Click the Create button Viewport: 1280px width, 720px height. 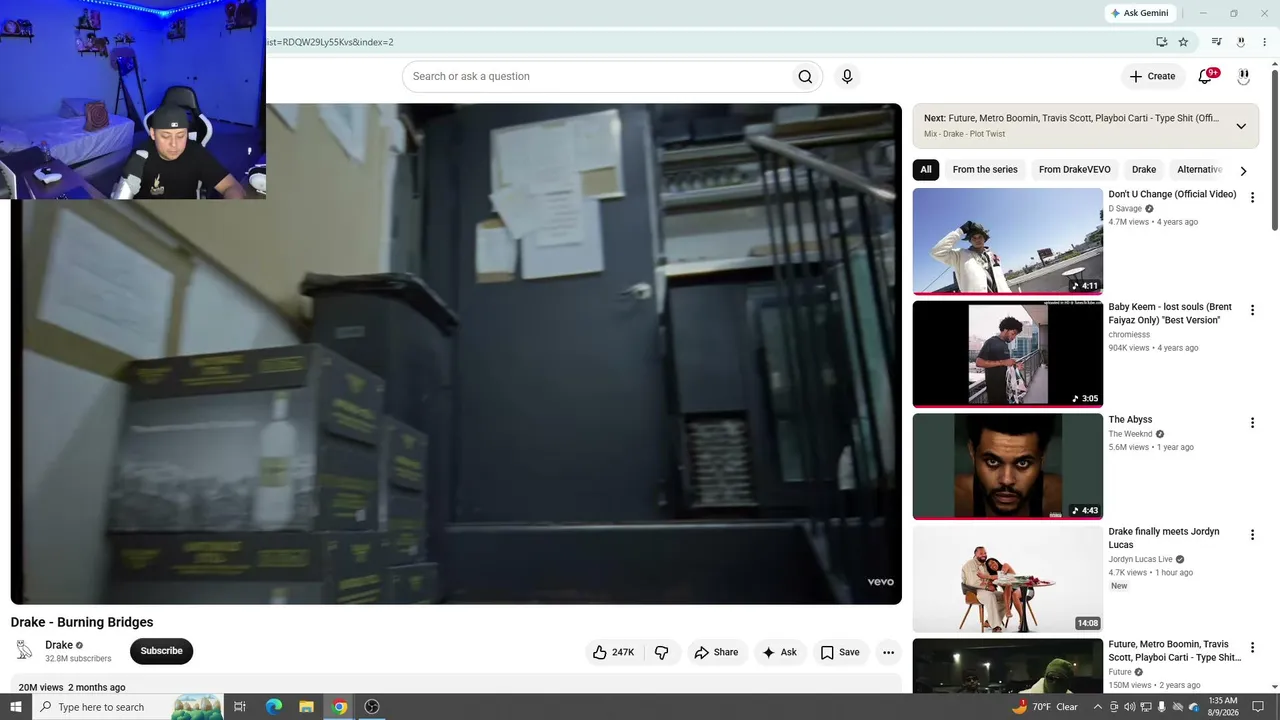[x=1152, y=77]
